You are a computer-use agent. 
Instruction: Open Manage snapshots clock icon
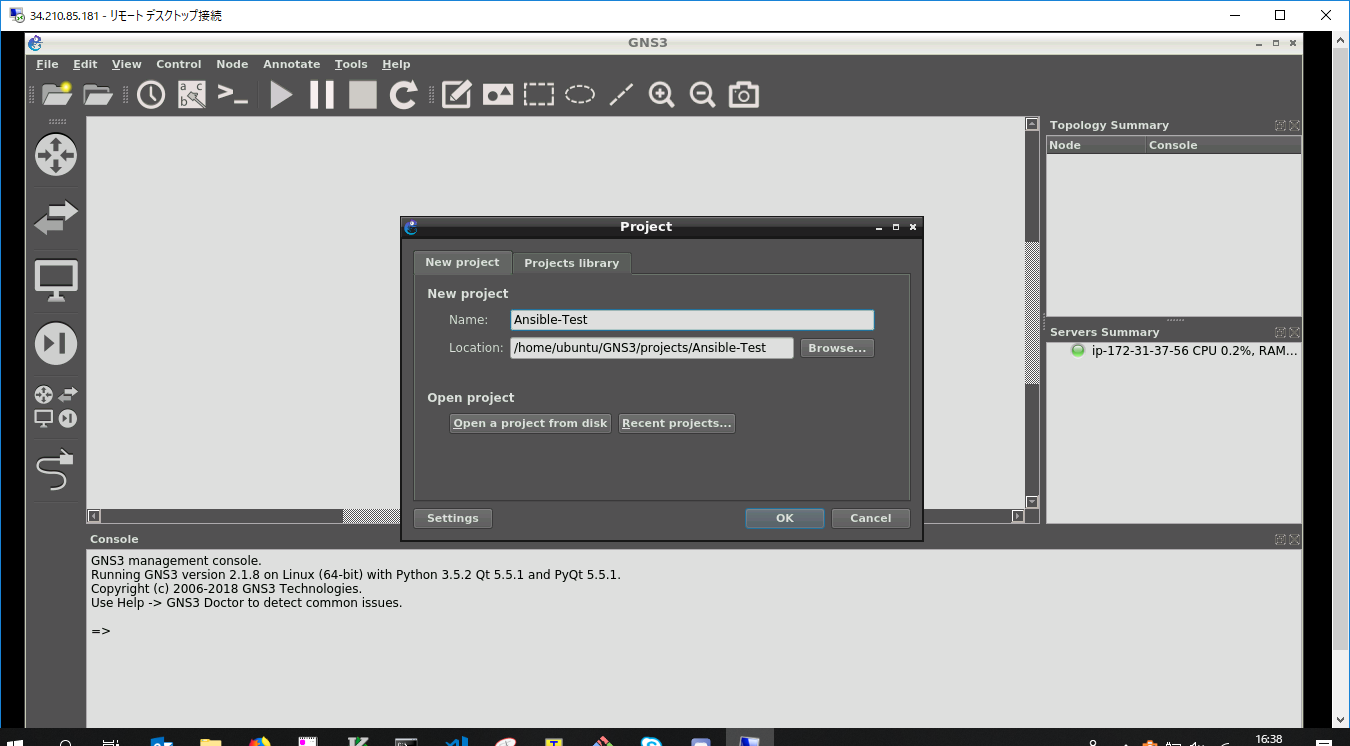[151, 94]
